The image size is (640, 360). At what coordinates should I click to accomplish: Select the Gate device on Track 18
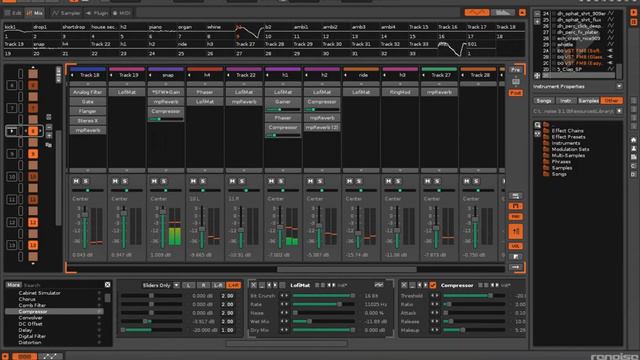(88, 102)
